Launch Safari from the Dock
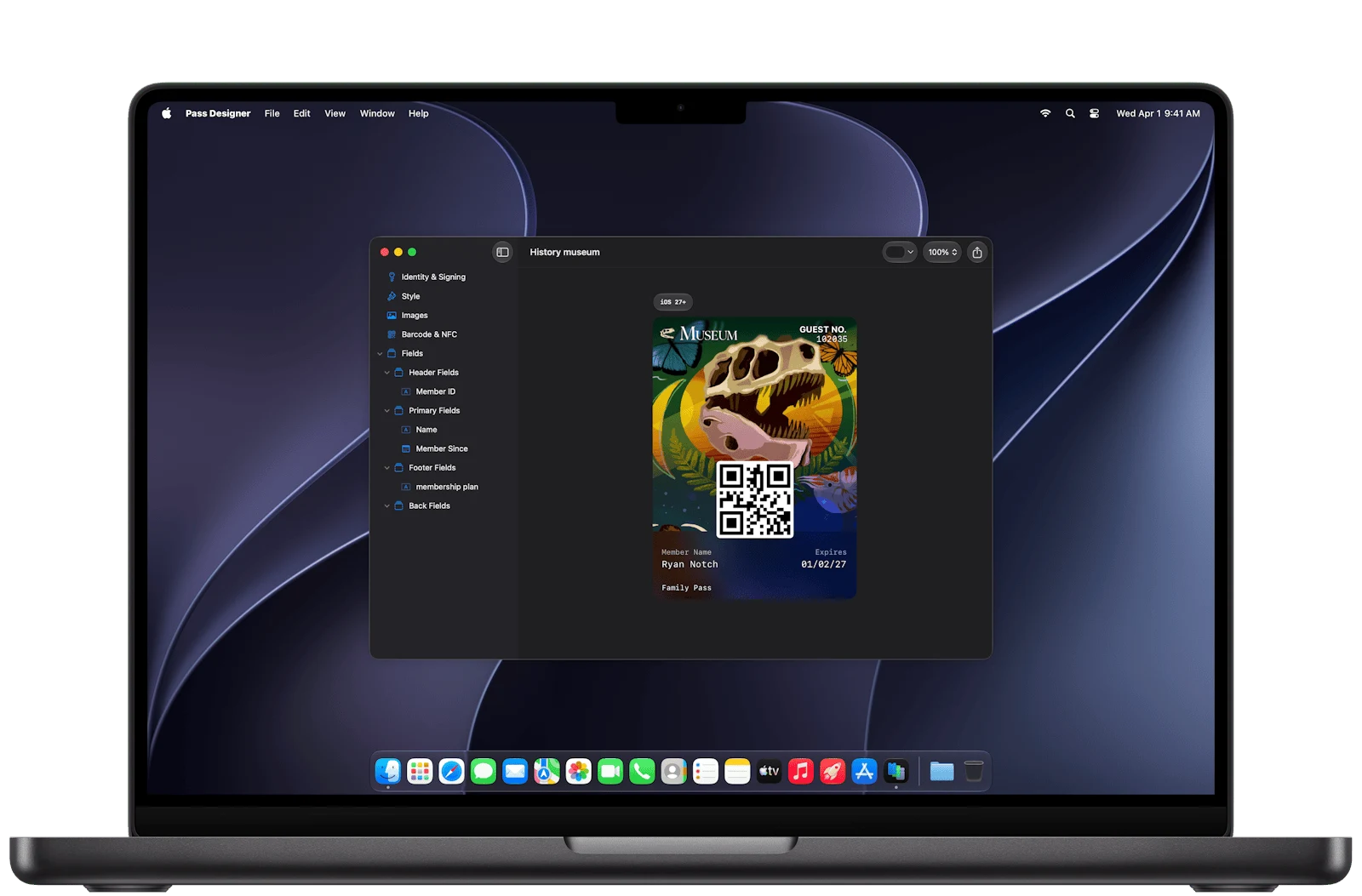This screenshot has height=896, width=1362. [x=451, y=772]
